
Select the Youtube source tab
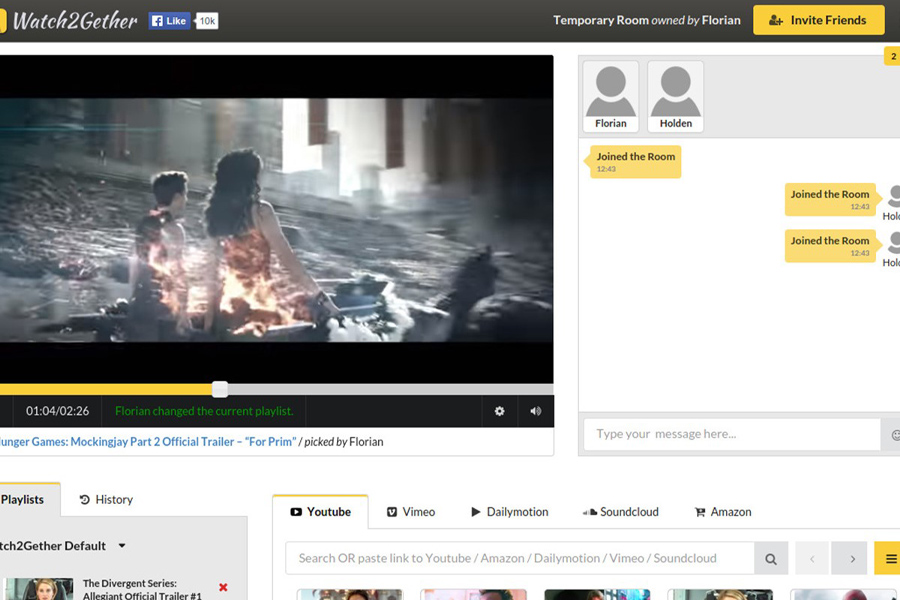(321, 512)
